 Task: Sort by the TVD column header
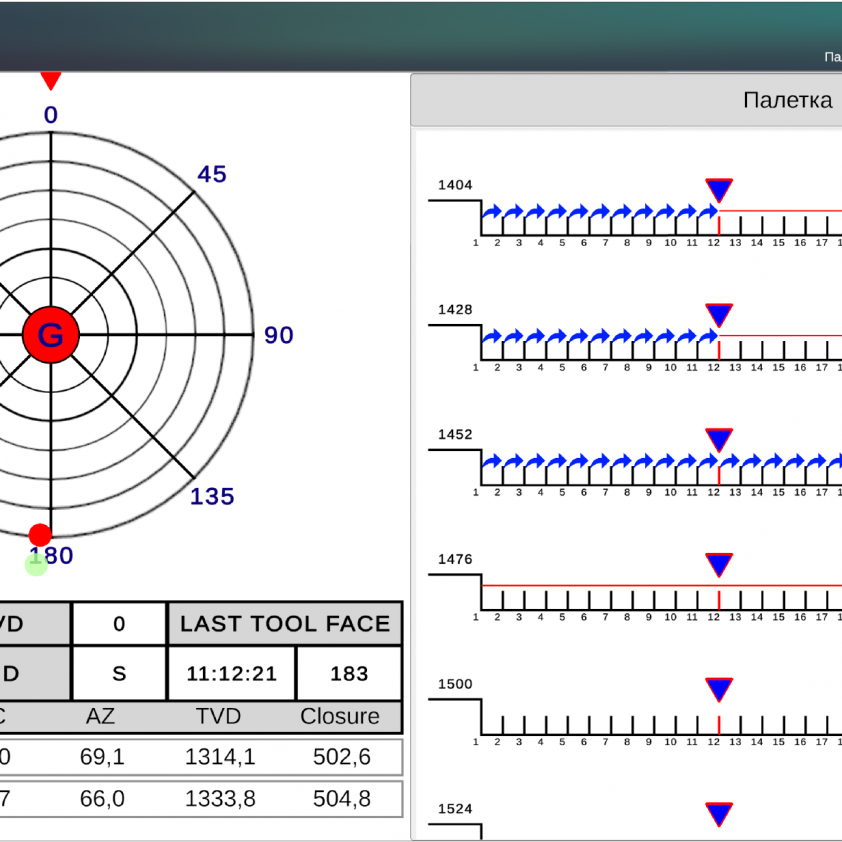(x=219, y=717)
